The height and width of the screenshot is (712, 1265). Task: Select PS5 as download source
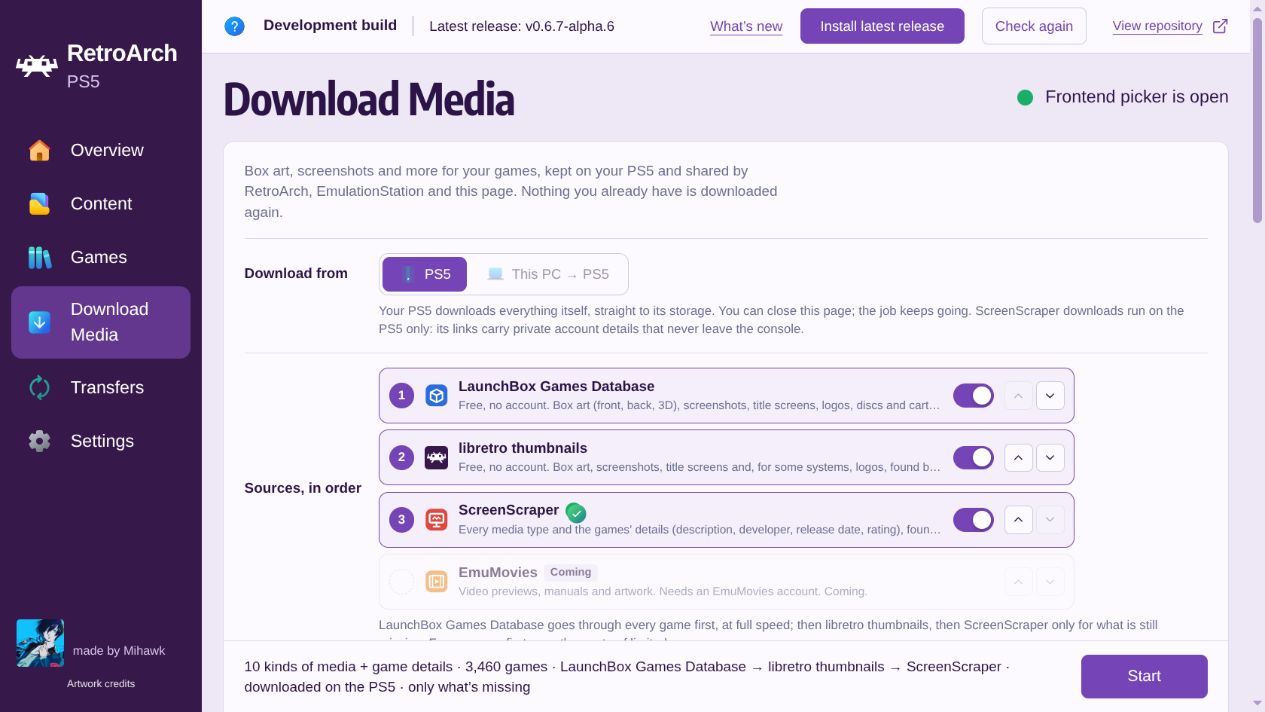coord(425,274)
